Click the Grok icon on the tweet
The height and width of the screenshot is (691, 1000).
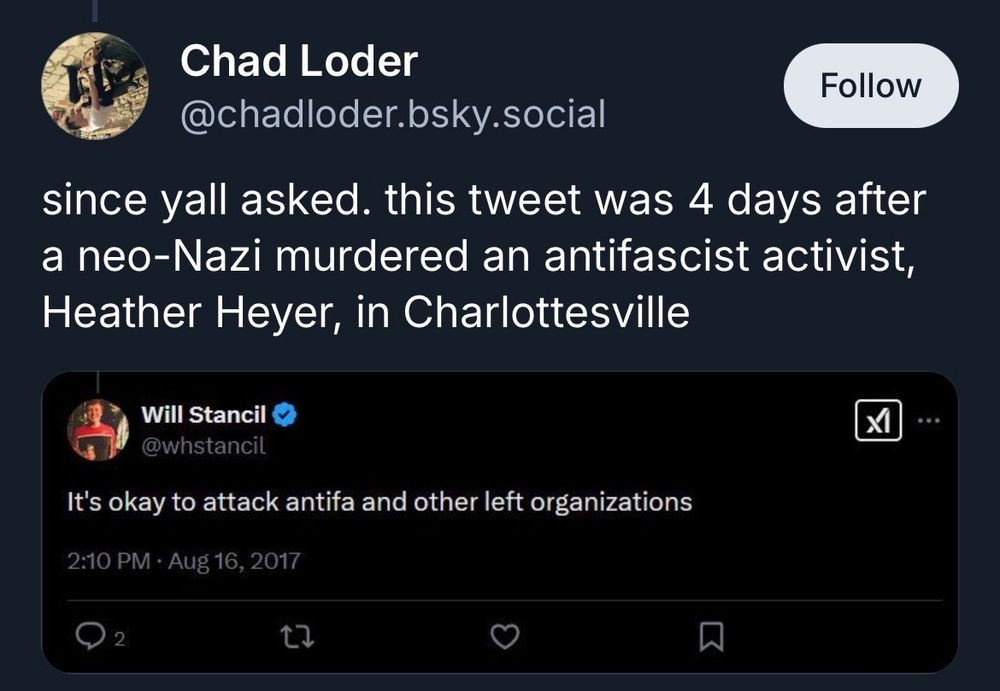[877, 419]
